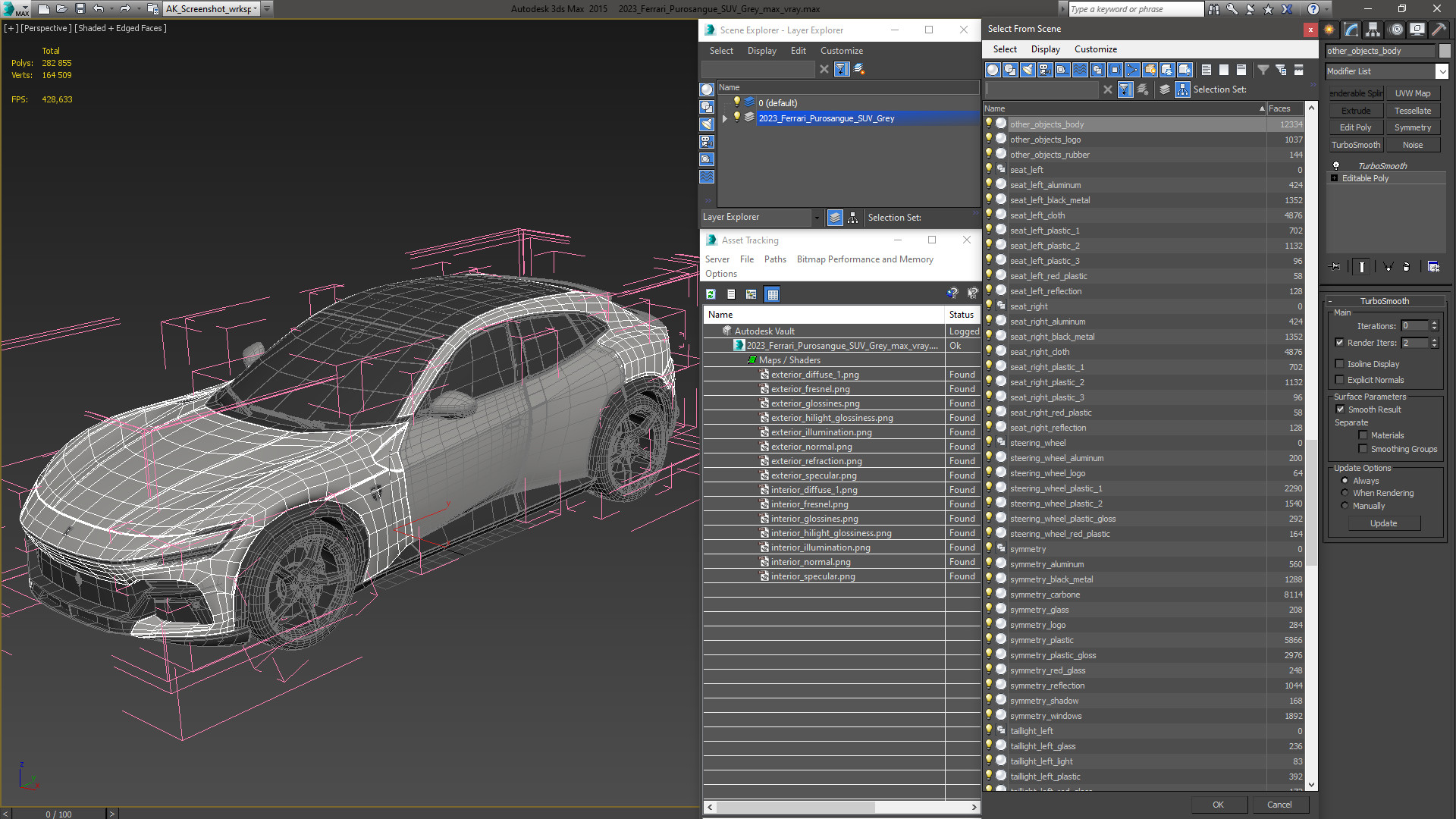Expand the 2023_Ferrari_Purosangue_SUV_Grey layer

click(x=725, y=118)
